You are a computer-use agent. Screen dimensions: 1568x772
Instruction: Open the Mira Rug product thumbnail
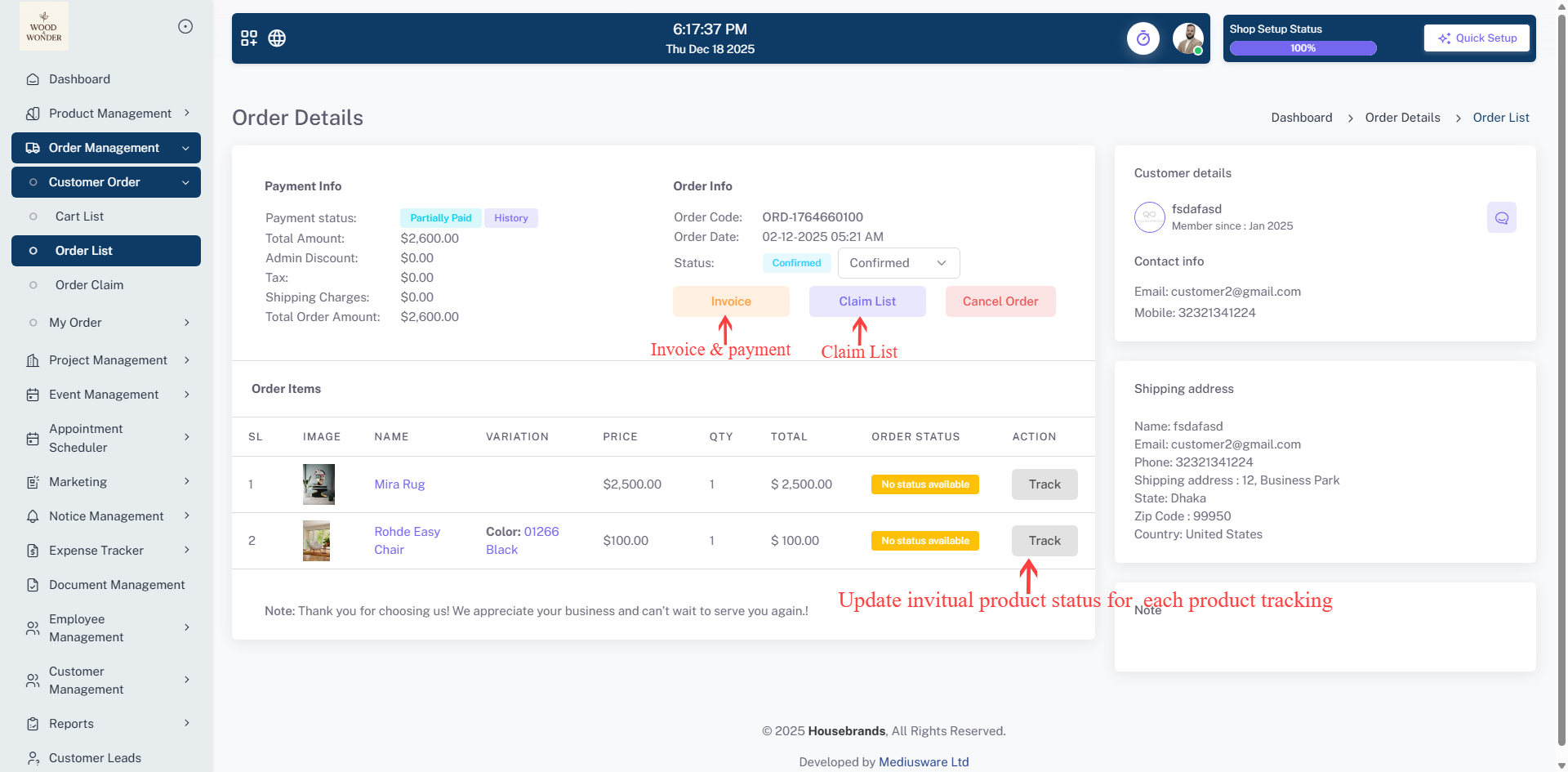(318, 484)
